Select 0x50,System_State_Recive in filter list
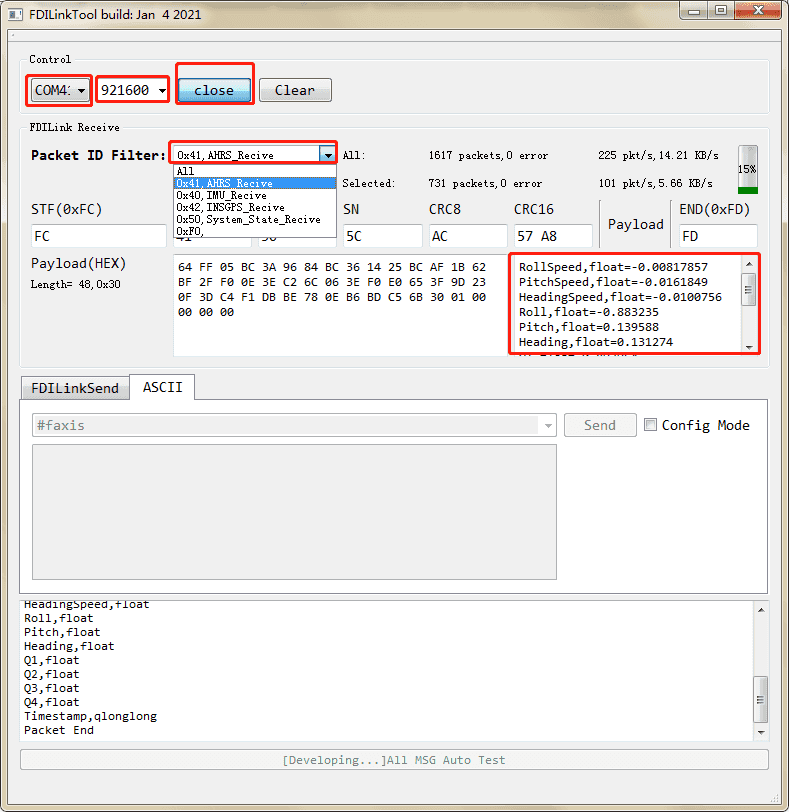Screen dimensions: 789x812 tap(255, 220)
